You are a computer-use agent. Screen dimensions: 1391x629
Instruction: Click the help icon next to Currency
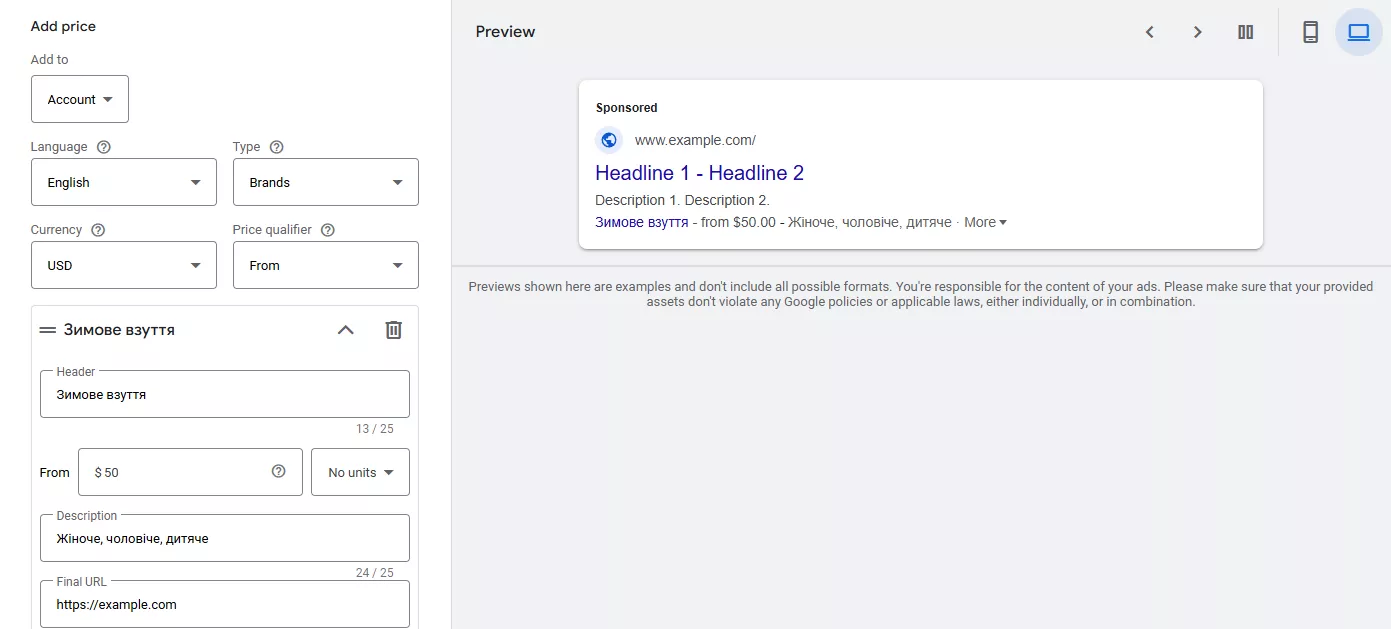click(98, 230)
